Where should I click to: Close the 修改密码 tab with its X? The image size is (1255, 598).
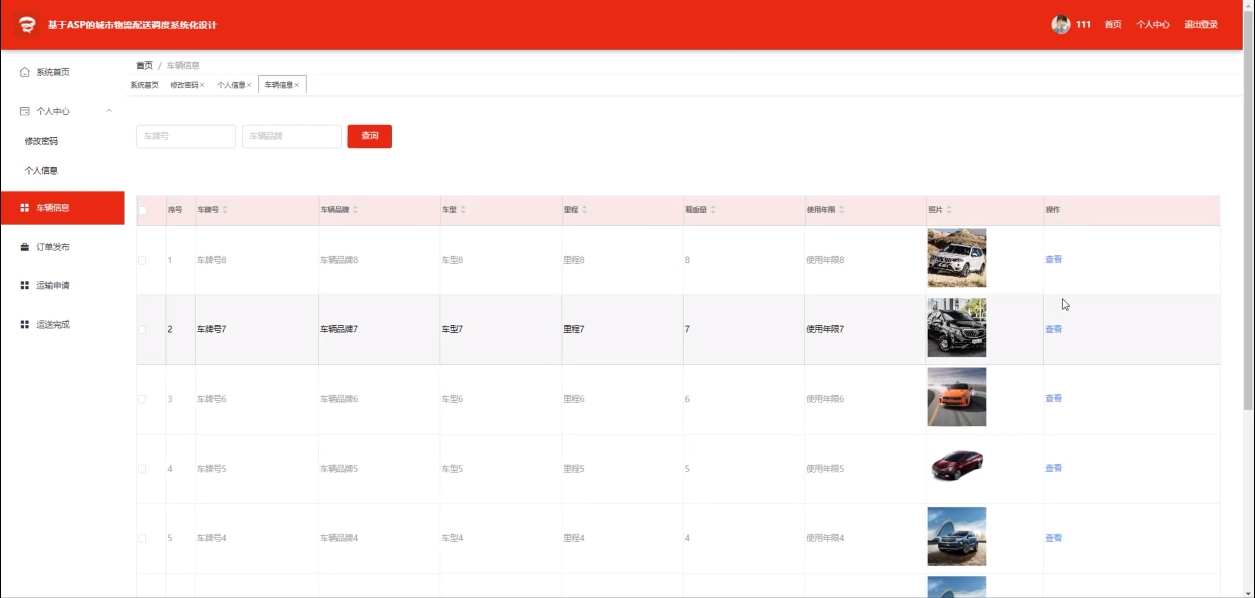(202, 86)
